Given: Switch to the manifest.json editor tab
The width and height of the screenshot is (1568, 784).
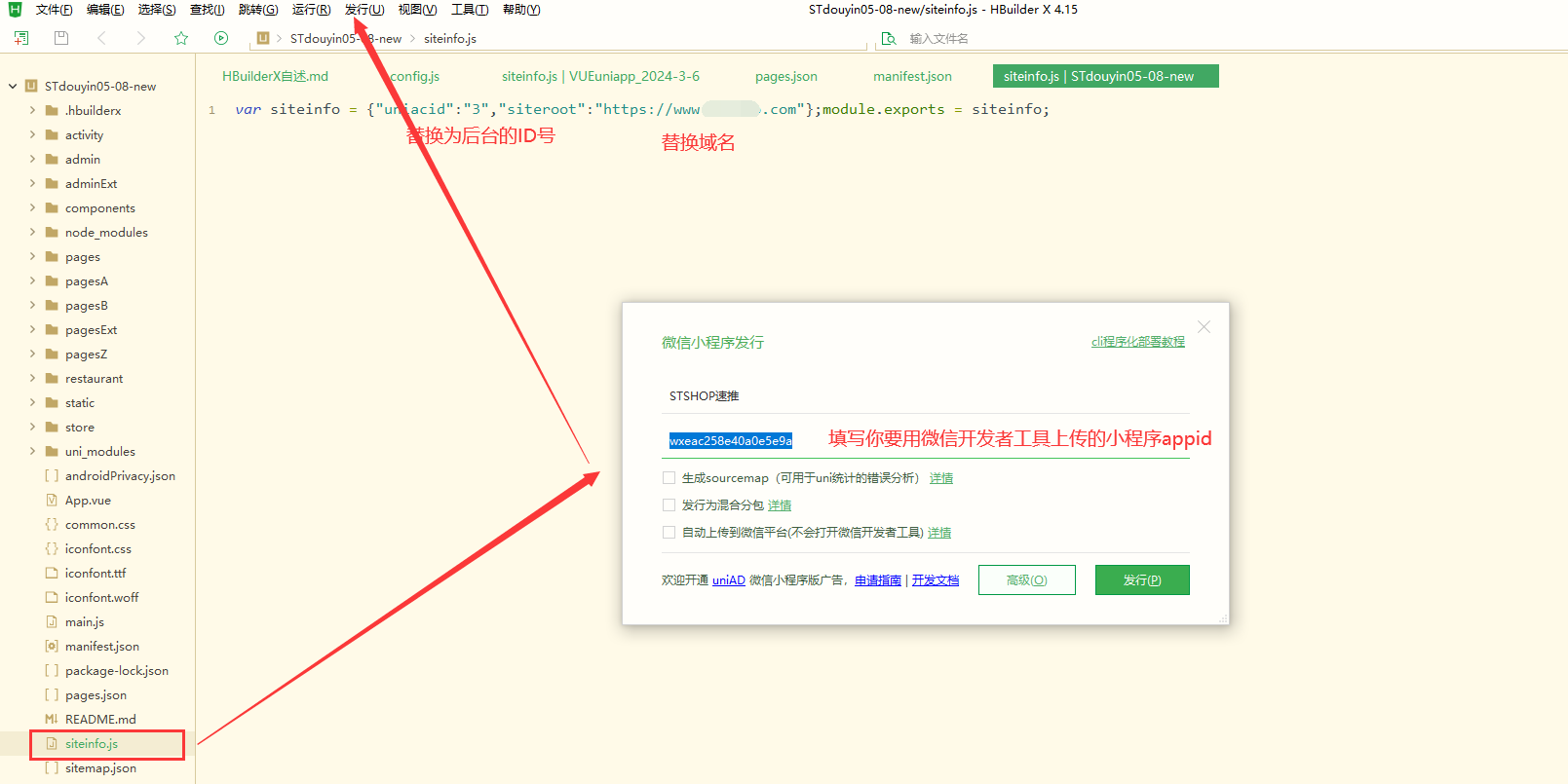Looking at the screenshot, I should pos(912,76).
